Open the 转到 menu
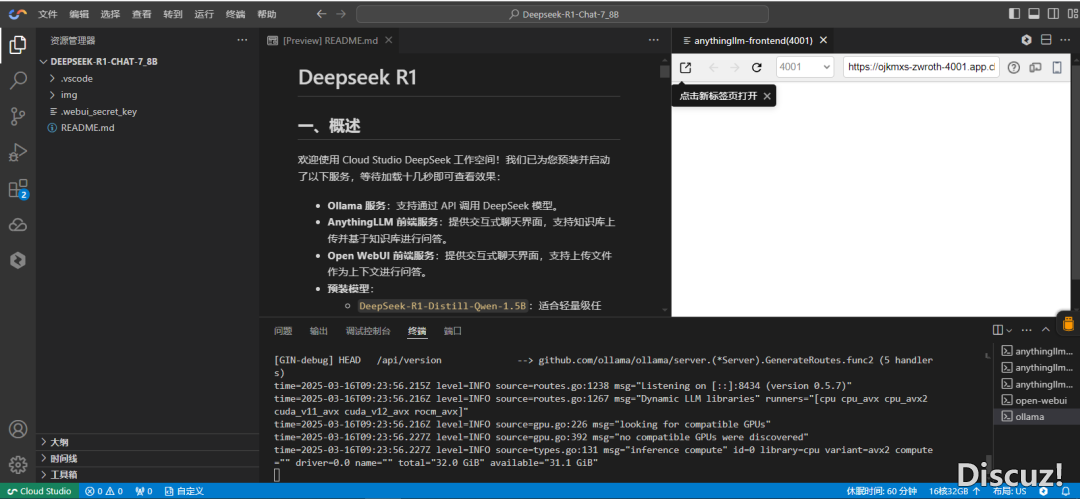This screenshot has height=499, width=1080. coord(173,14)
